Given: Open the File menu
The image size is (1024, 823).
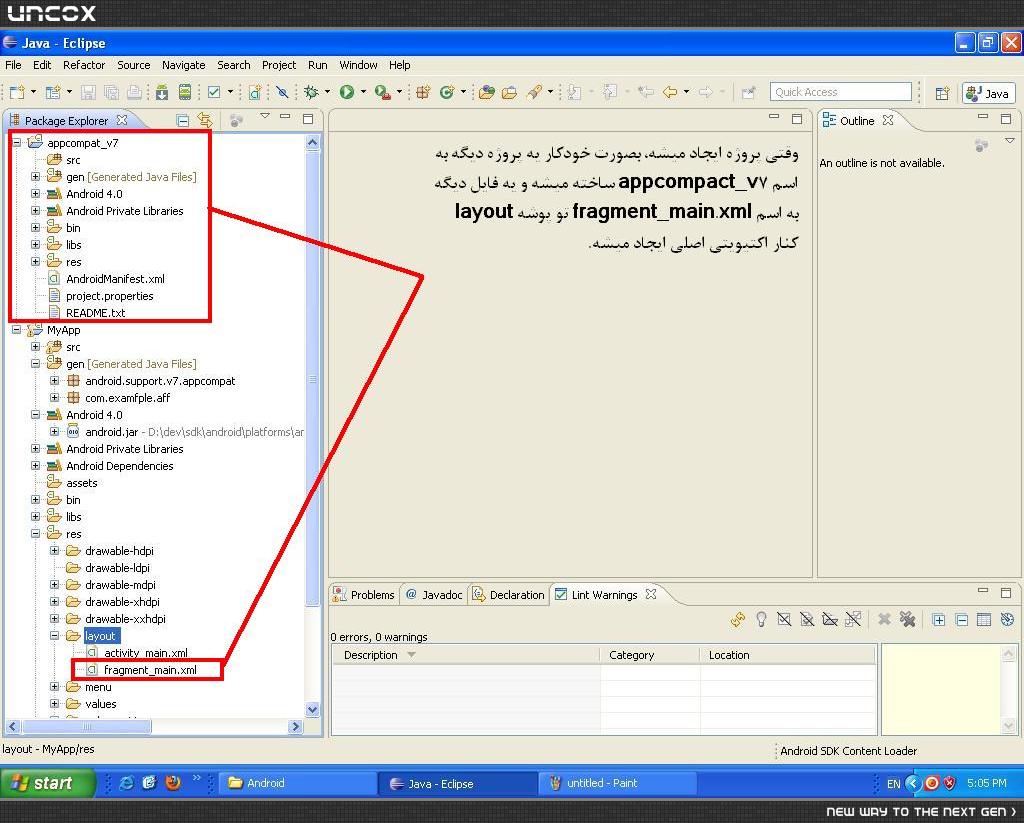Looking at the screenshot, I should 13,65.
